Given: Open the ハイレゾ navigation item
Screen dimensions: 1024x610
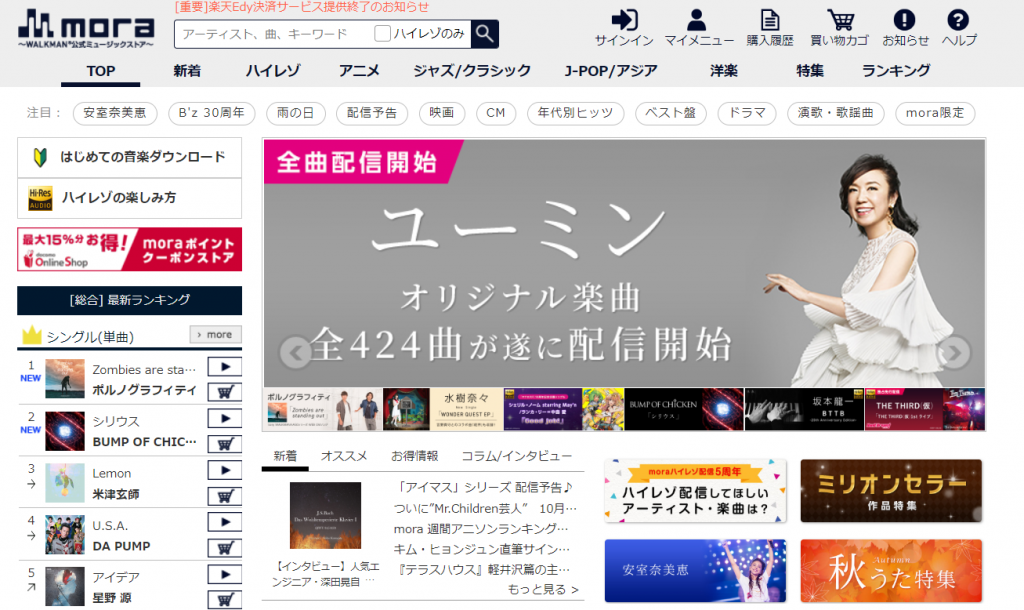Looking at the screenshot, I should [x=273, y=71].
